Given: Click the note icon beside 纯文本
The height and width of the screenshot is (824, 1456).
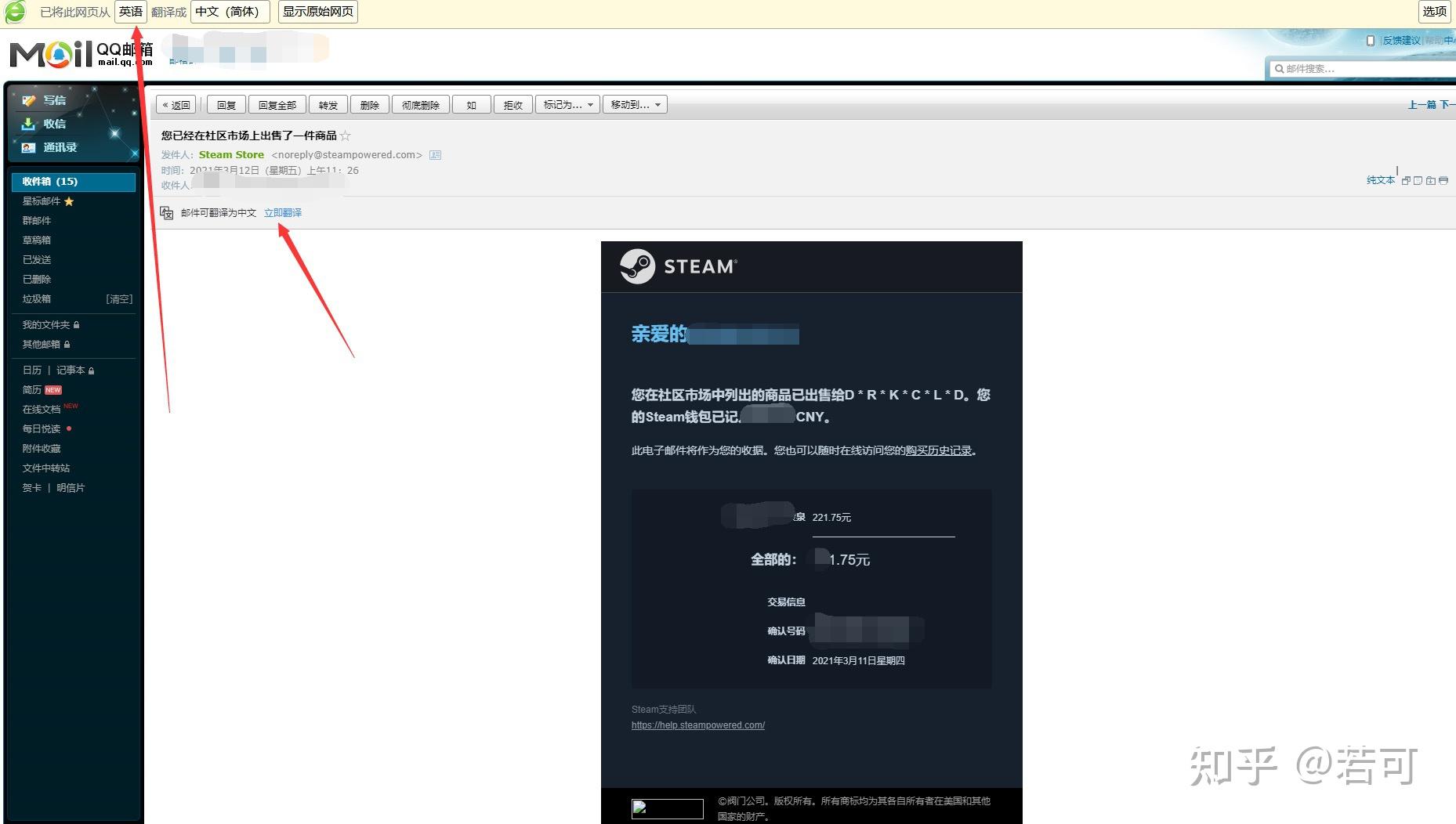Looking at the screenshot, I should pyautogui.click(x=1418, y=180).
